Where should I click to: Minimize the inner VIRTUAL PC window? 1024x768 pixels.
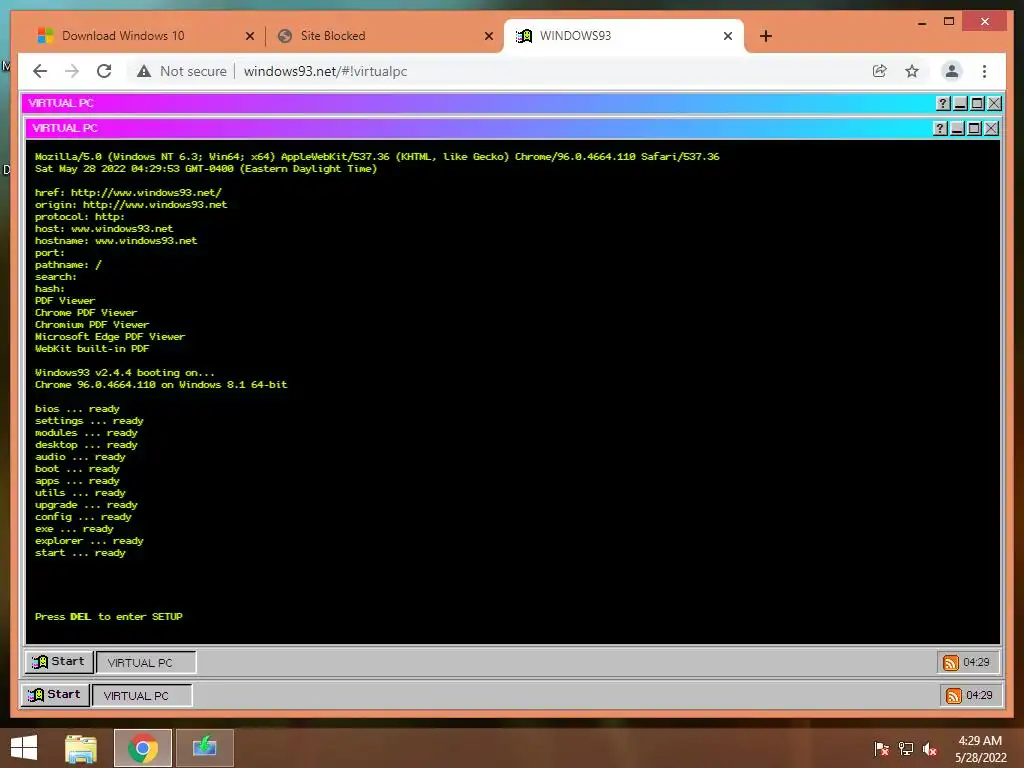click(x=957, y=128)
